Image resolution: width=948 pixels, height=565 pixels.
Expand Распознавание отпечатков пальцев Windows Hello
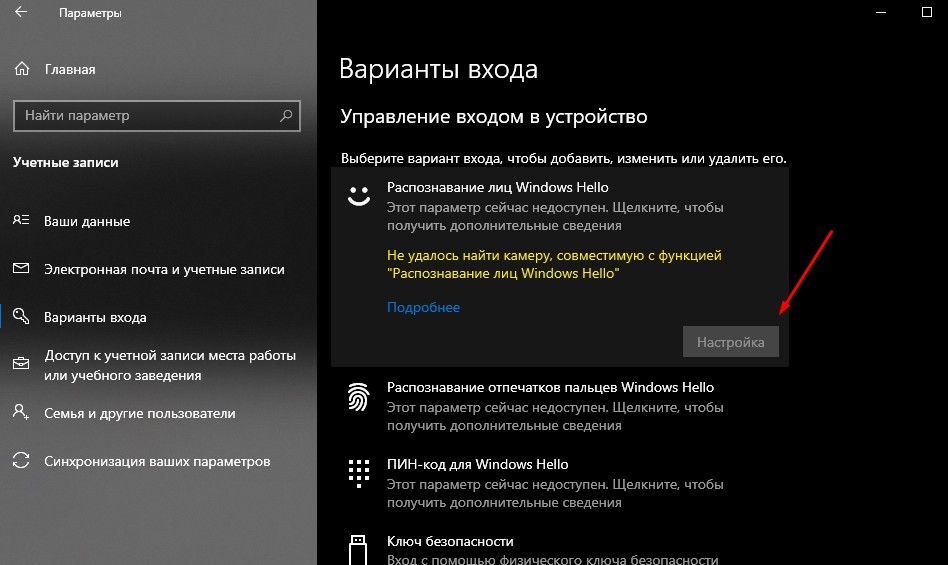[550, 387]
